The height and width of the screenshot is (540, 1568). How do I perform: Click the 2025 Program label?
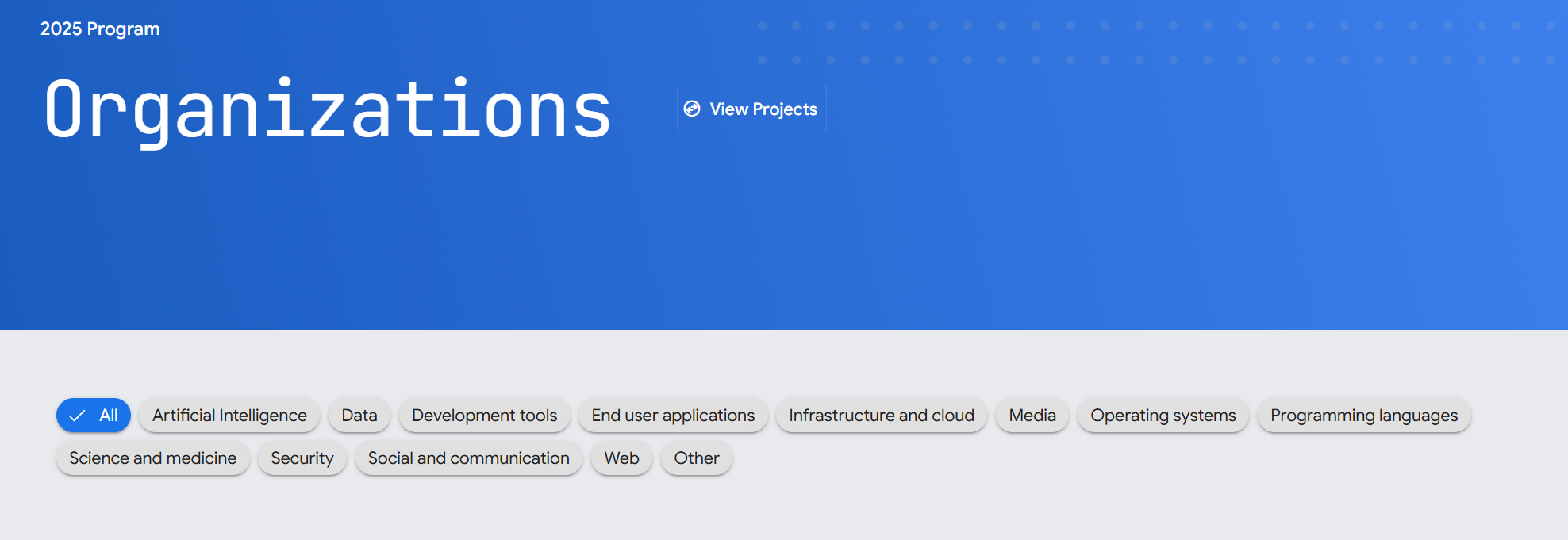[x=100, y=29]
